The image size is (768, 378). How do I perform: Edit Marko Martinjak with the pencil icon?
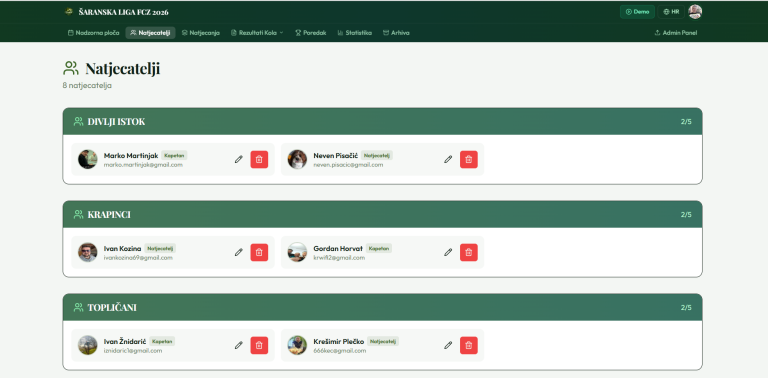(x=239, y=159)
